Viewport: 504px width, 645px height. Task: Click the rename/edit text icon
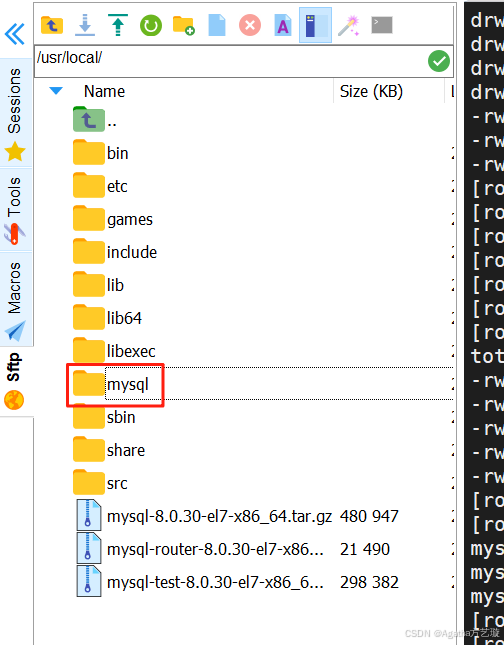click(283, 25)
